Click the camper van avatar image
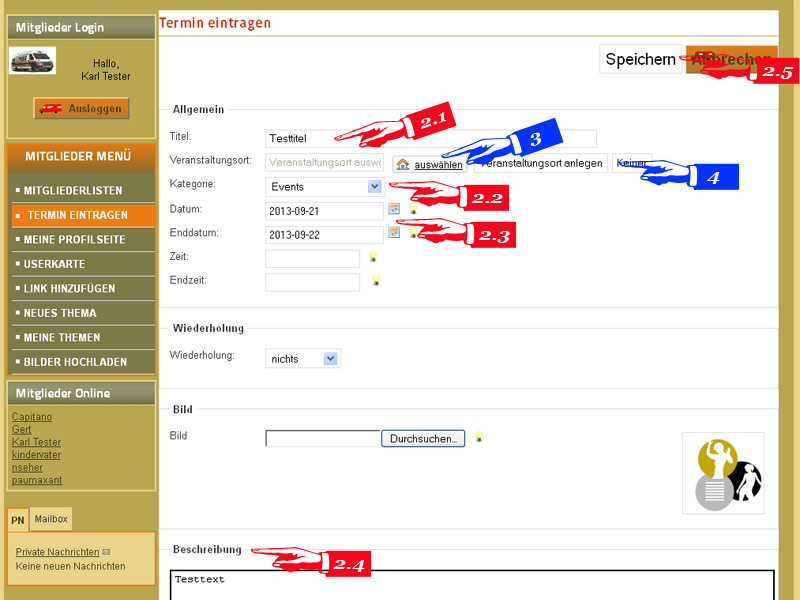This screenshot has height=600, width=800. 33,61
